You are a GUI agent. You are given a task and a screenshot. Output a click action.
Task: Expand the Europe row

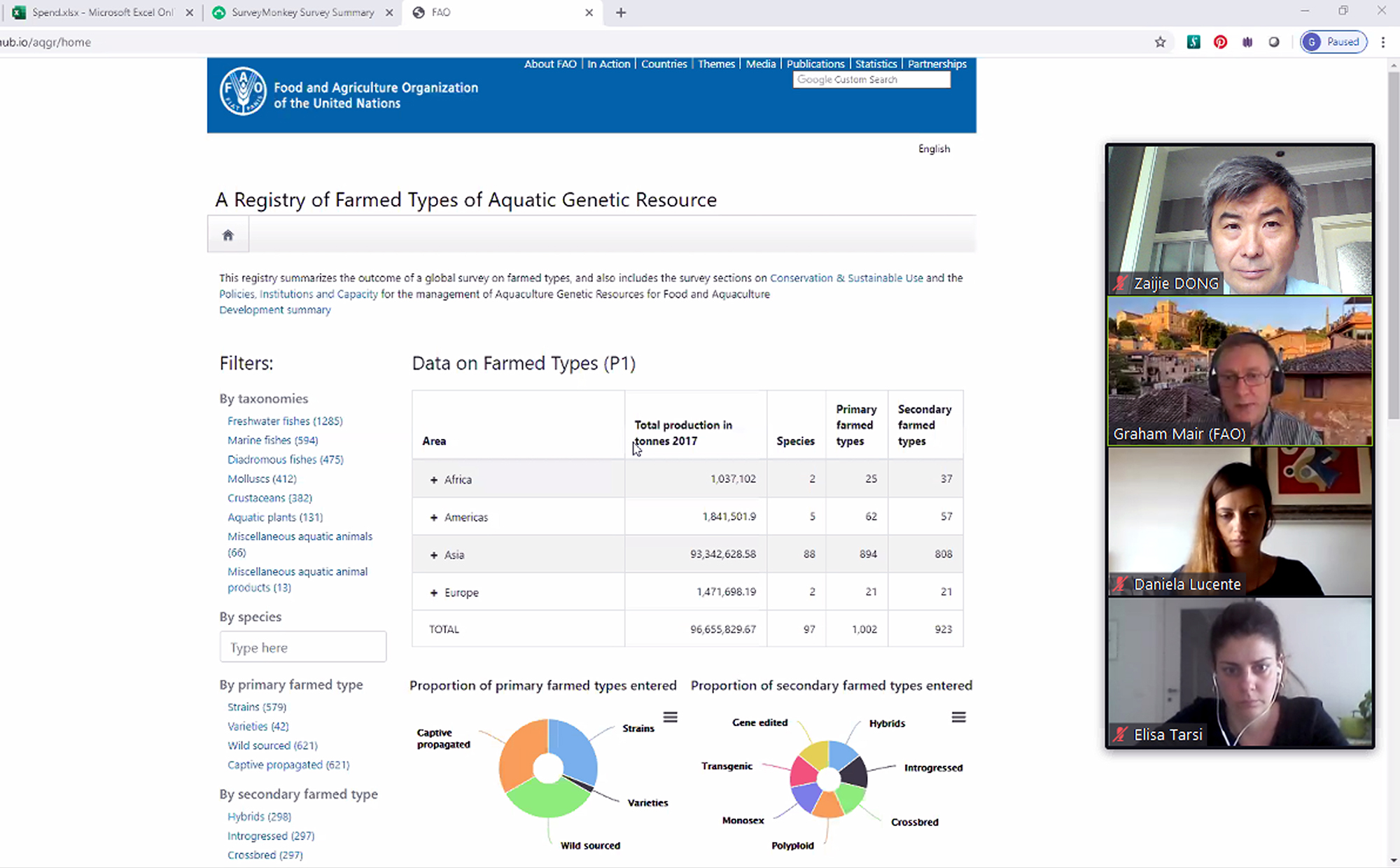(x=434, y=593)
